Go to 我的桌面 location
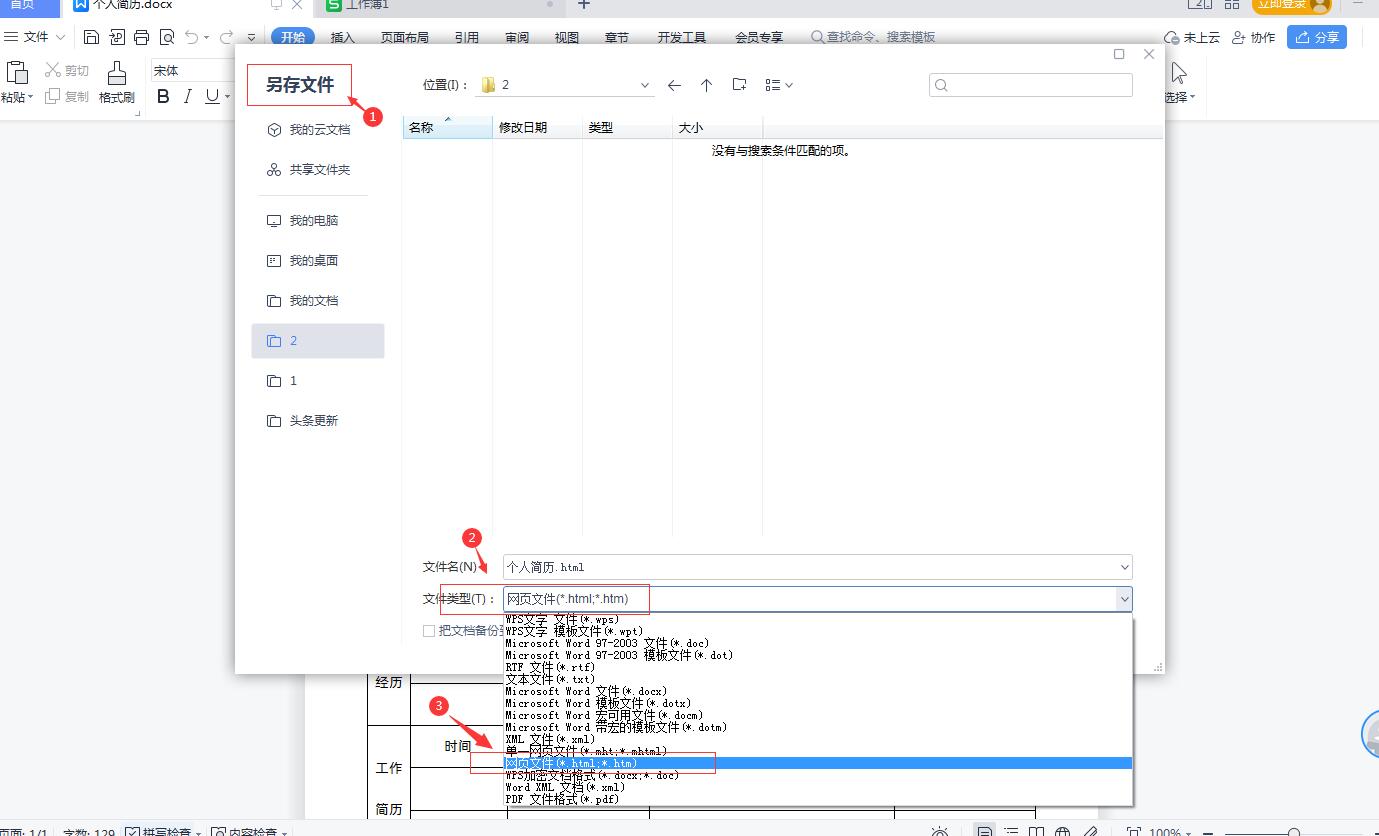The height and width of the screenshot is (836, 1379). coord(313,261)
